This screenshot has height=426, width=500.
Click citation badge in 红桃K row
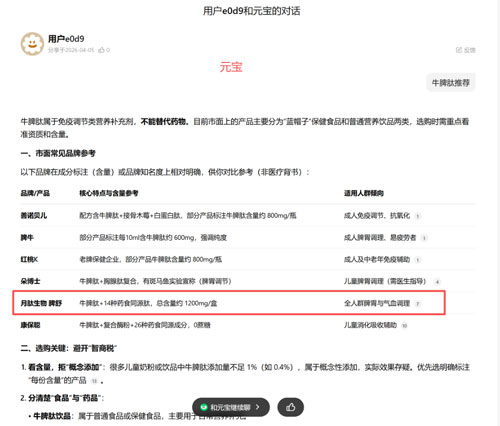[418, 260]
